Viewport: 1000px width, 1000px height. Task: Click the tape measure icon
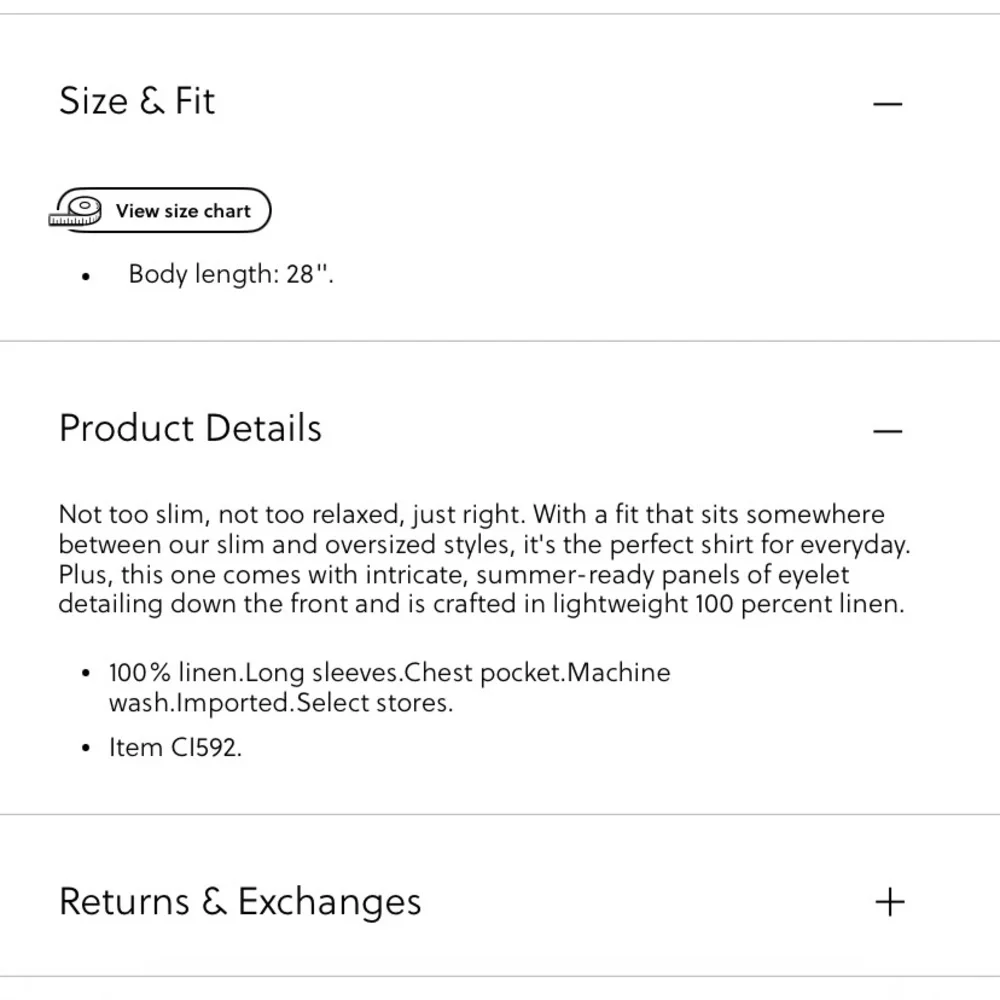(78, 211)
